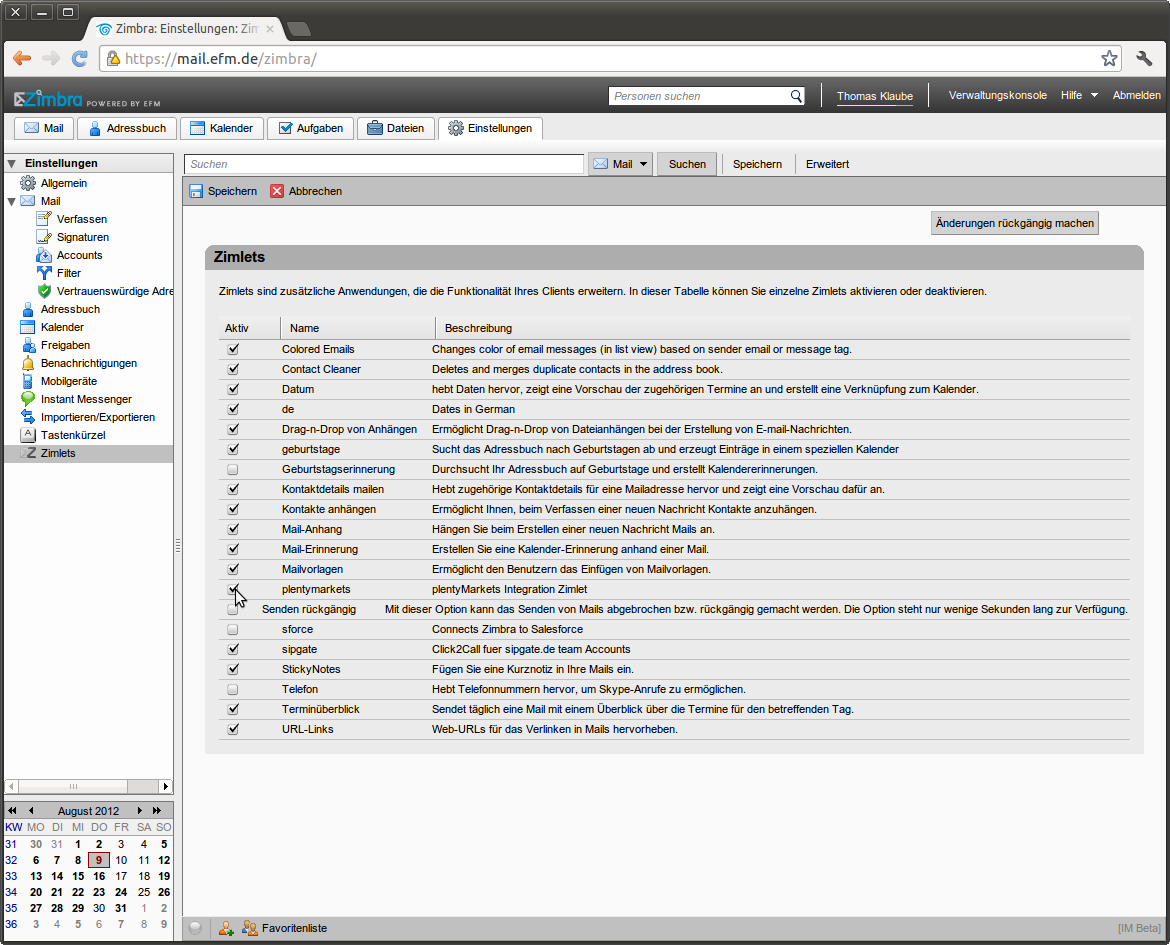Viewport: 1170px width, 945px height.
Task: Uncheck the StickyNotes zimlet
Action: click(233, 670)
